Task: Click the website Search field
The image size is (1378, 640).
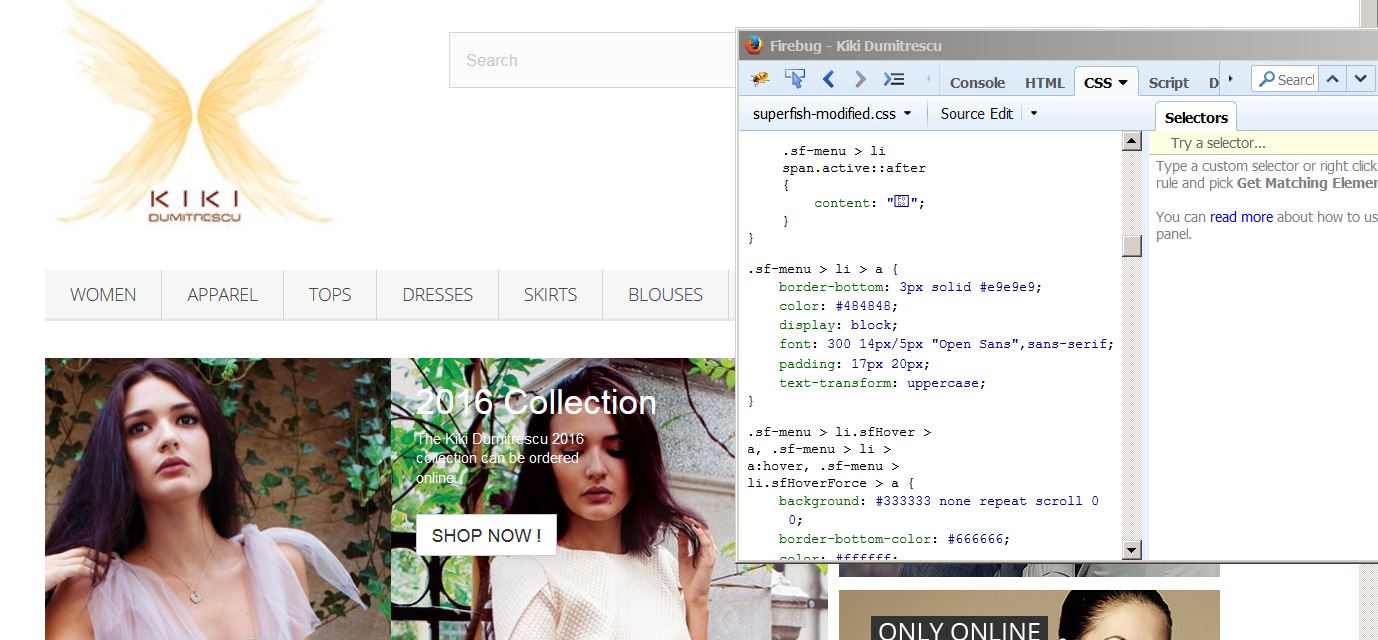Action: point(593,60)
